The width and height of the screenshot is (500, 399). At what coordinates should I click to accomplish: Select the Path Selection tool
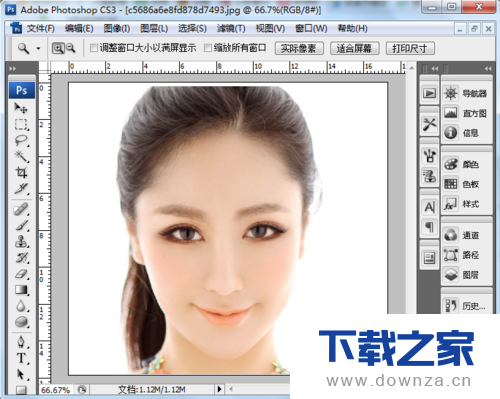(21, 374)
